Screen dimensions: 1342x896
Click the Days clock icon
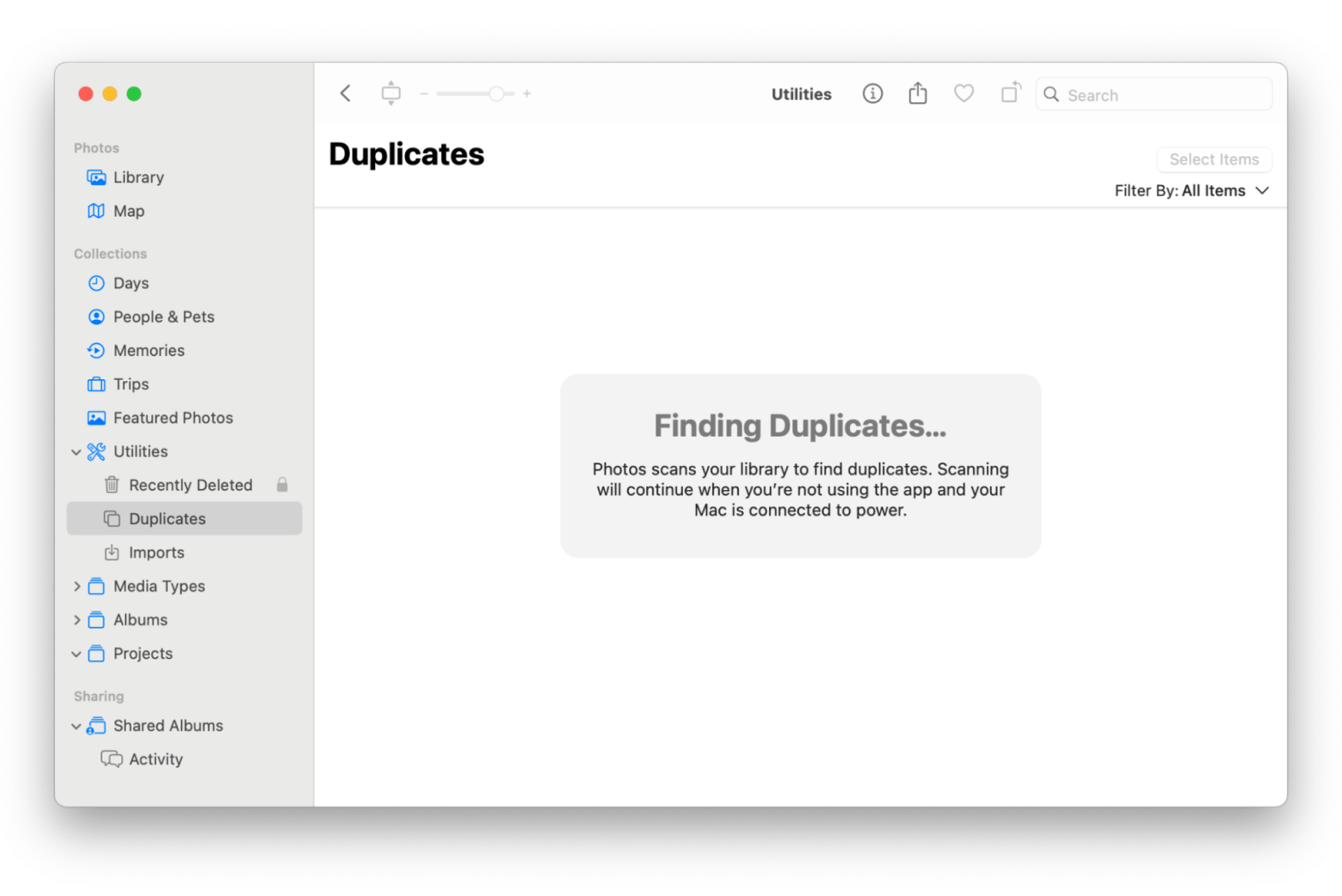point(96,283)
